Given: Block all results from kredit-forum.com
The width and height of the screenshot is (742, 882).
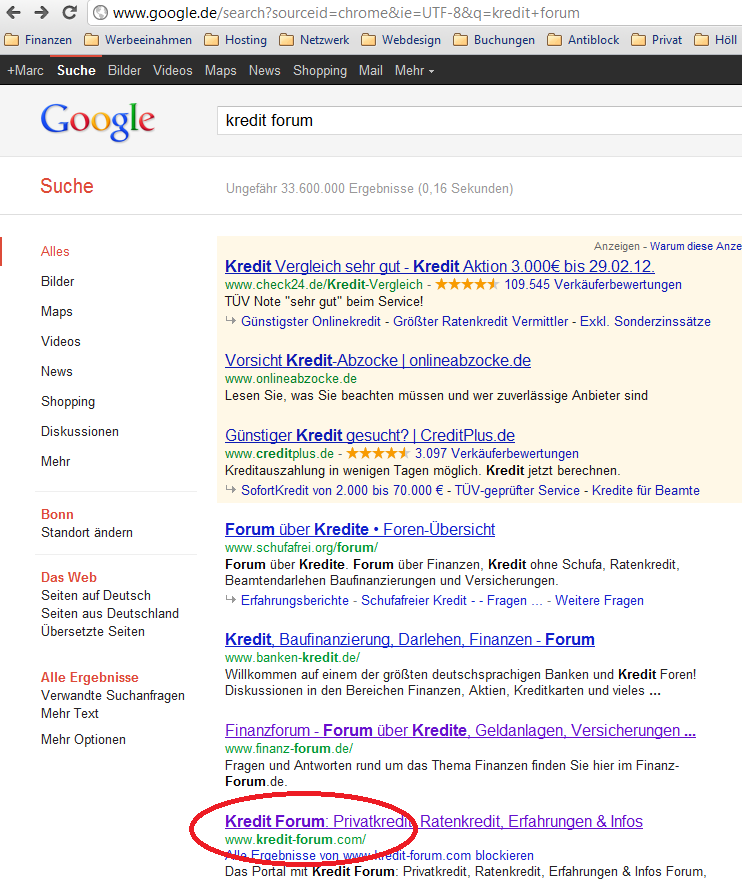Looking at the screenshot, I should pyautogui.click(x=379, y=856).
